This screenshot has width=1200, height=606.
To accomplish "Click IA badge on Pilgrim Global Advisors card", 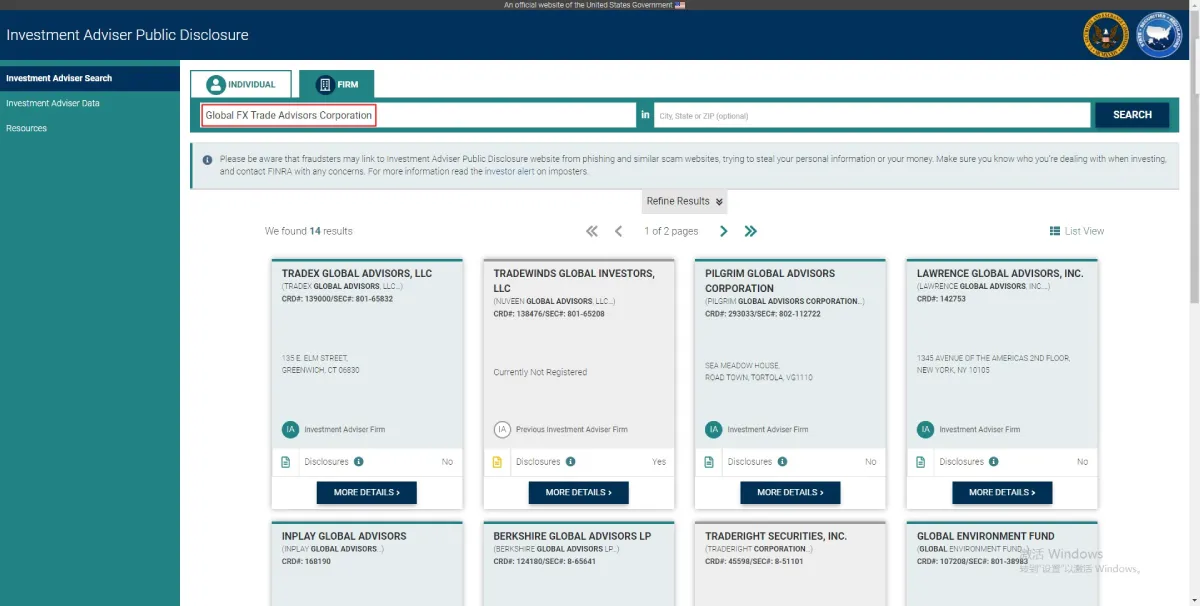I will click(x=714, y=430).
